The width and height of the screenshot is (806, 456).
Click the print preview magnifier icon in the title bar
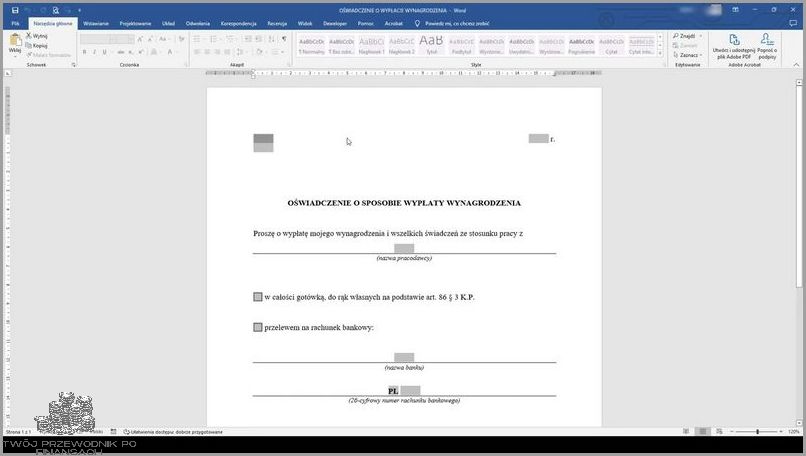click(56, 10)
